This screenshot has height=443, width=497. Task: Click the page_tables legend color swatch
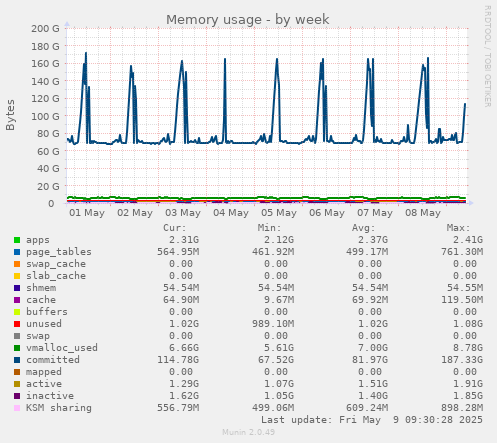(17, 252)
